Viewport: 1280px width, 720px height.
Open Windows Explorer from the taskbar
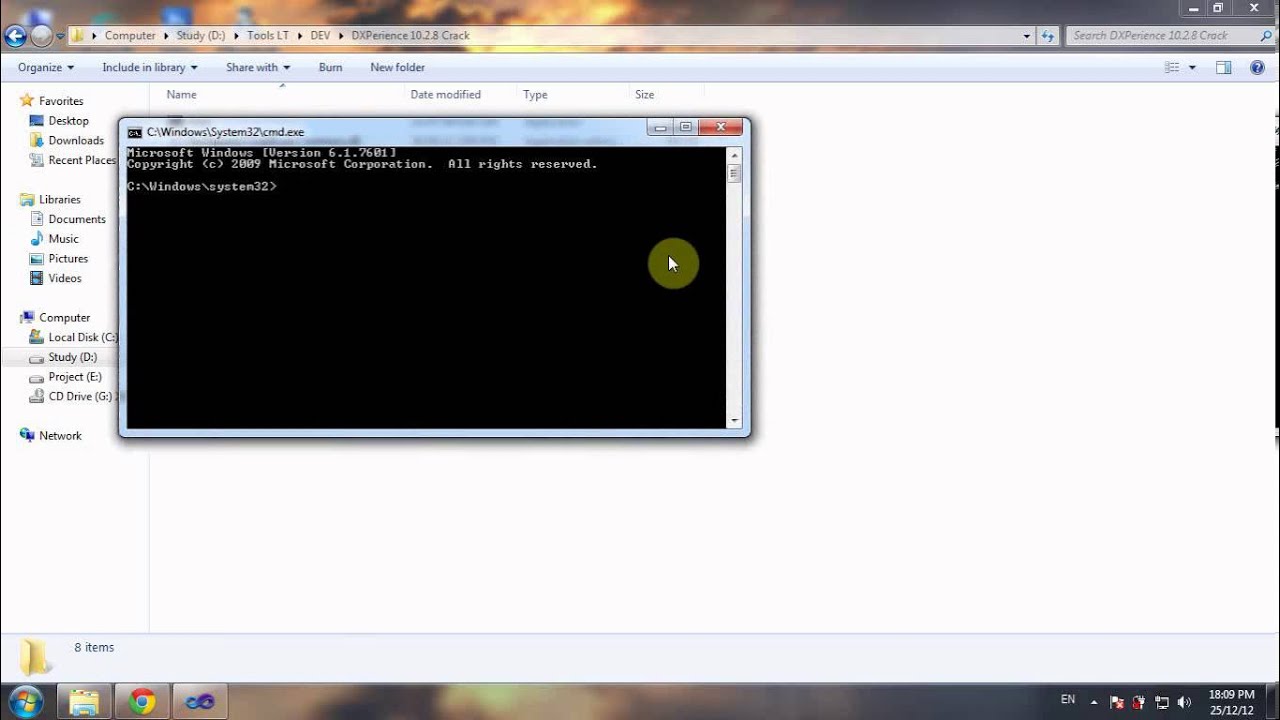(84, 701)
